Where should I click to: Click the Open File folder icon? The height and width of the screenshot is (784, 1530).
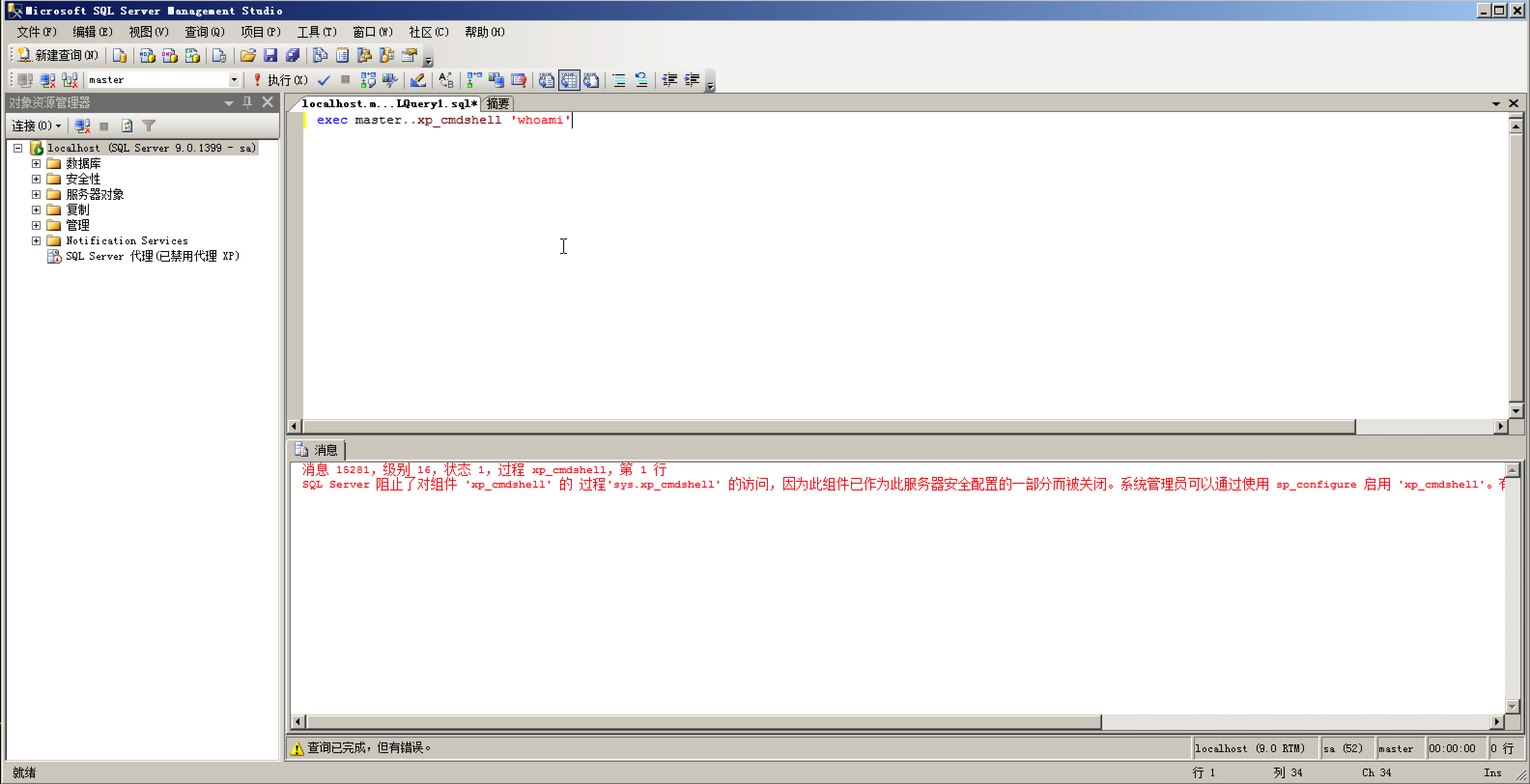coord(248,55)
